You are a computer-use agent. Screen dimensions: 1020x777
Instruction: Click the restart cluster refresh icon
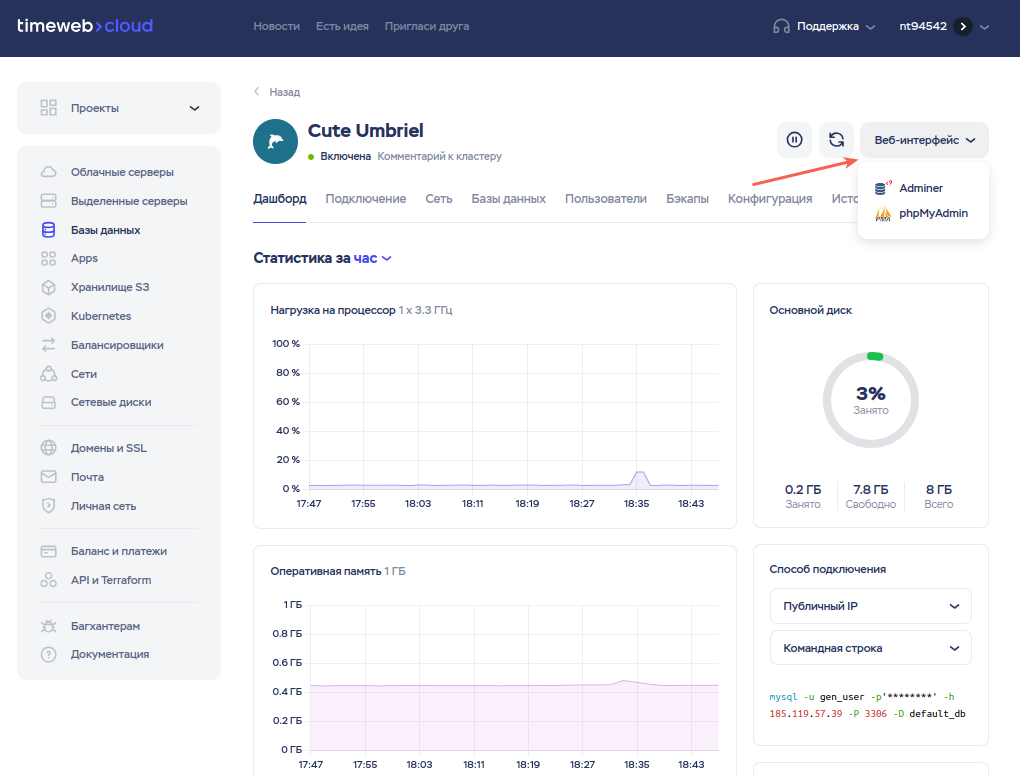pyautogui.click(x=836, y=139)
